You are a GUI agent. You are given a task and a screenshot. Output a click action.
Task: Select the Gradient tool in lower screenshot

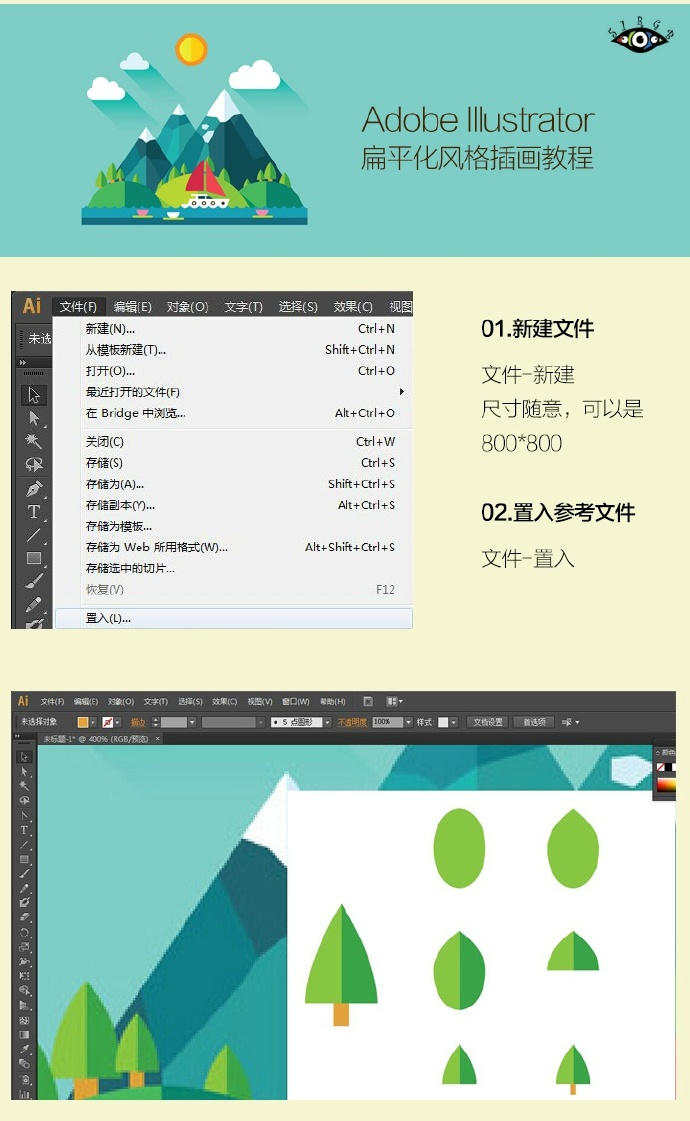point(24,1034)
